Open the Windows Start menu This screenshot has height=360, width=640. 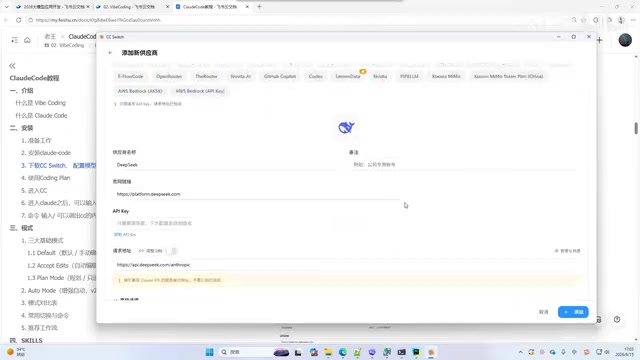[209, 352]
